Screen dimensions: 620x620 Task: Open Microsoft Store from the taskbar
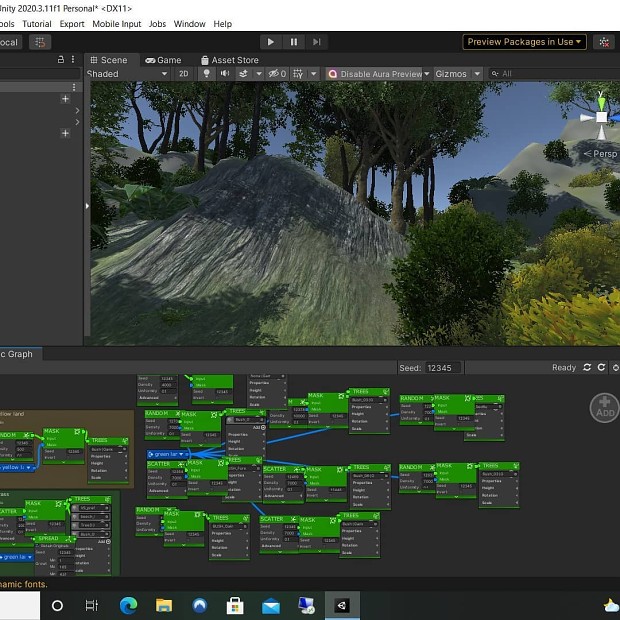click(x=235, y=605)
